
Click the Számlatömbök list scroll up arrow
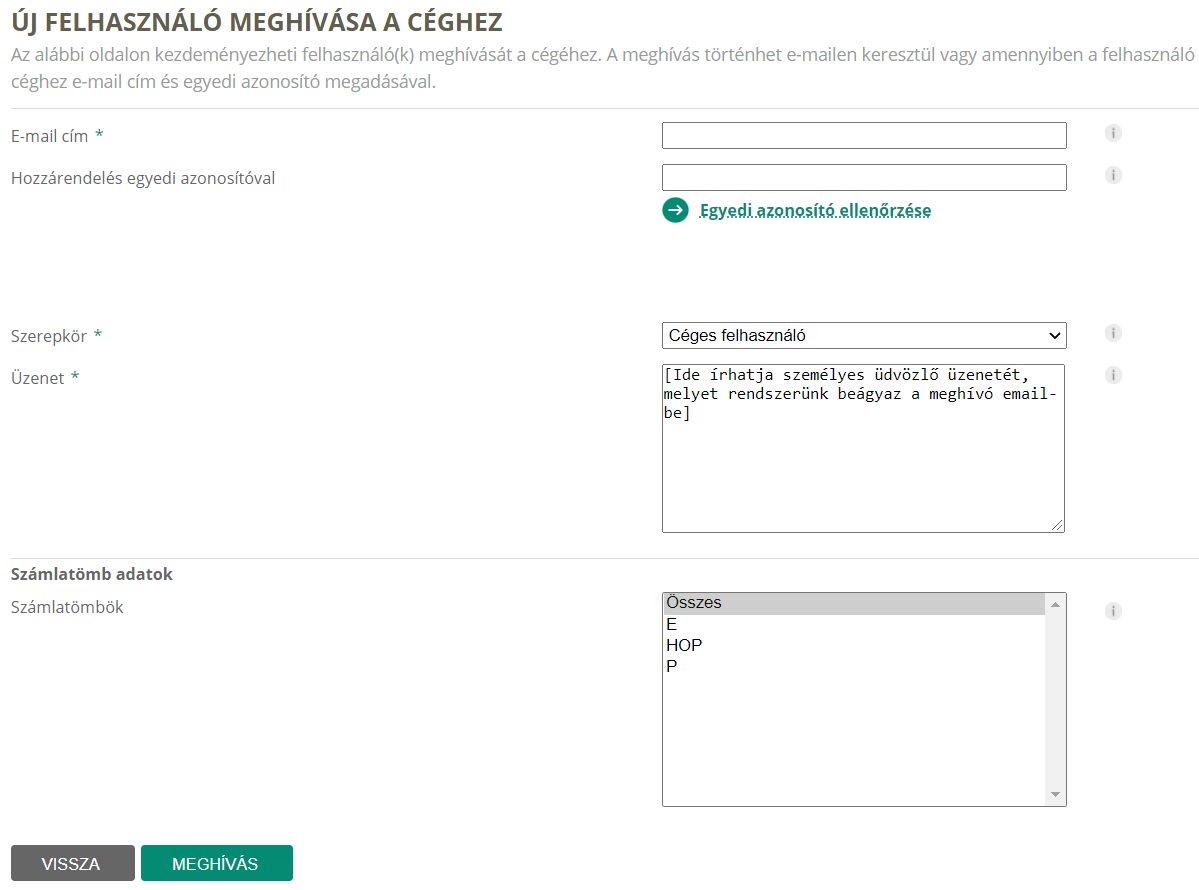click(x=1055, y=604)
